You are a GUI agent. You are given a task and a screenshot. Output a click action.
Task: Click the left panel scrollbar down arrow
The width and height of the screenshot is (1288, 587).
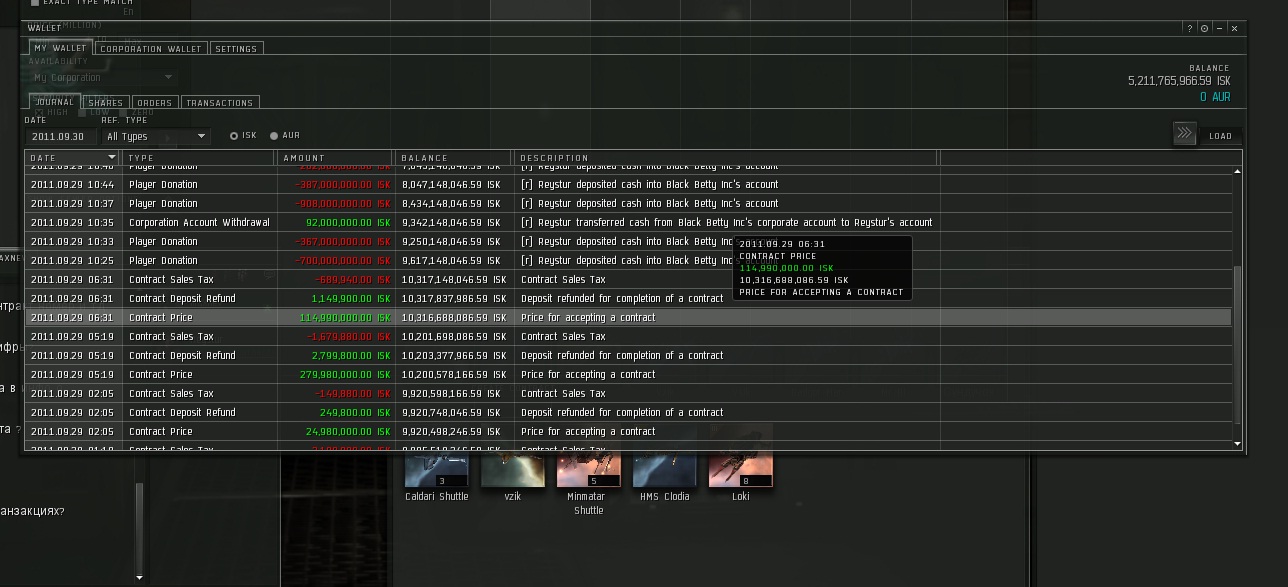(x=139, y=577)
